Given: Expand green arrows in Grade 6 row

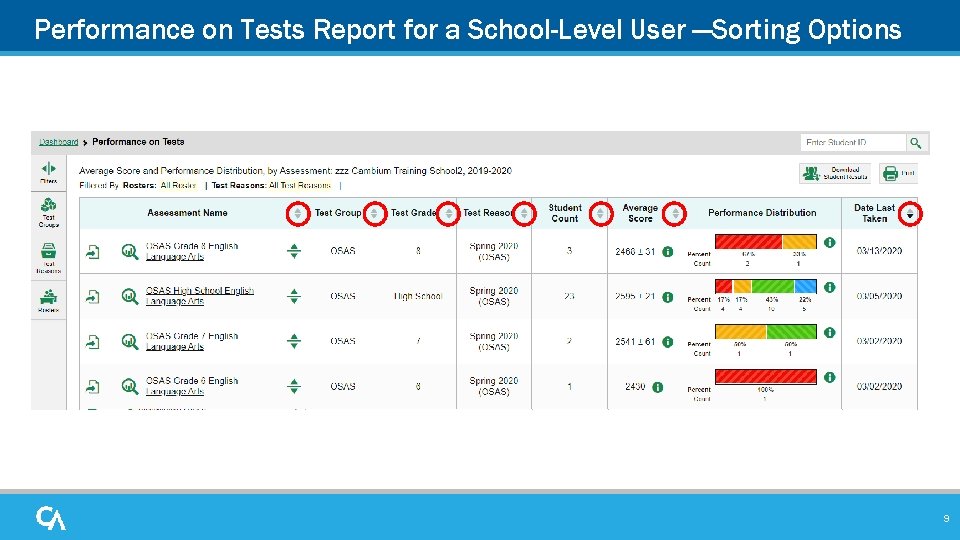Looking at the screenshot, I should (294, 386).
